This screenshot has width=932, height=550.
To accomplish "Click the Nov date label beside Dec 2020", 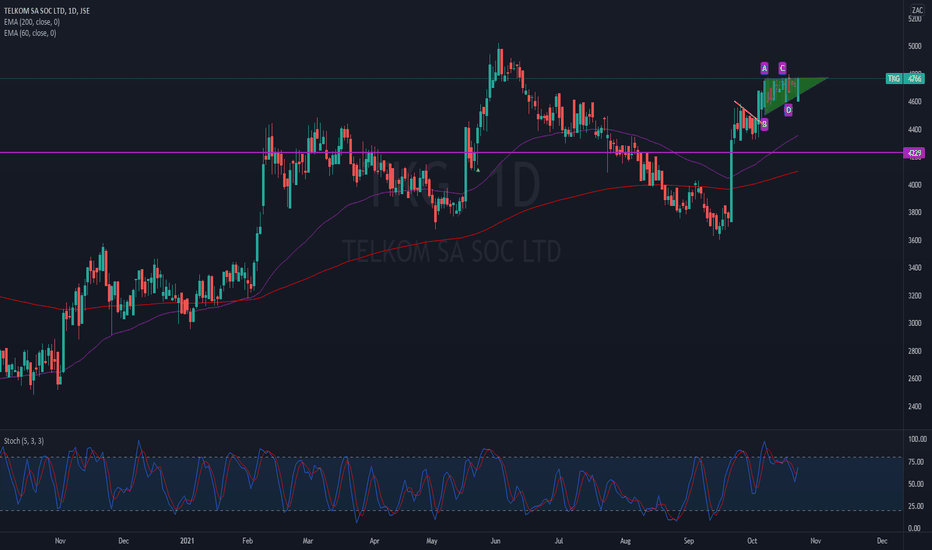I will tap(60, 541).
